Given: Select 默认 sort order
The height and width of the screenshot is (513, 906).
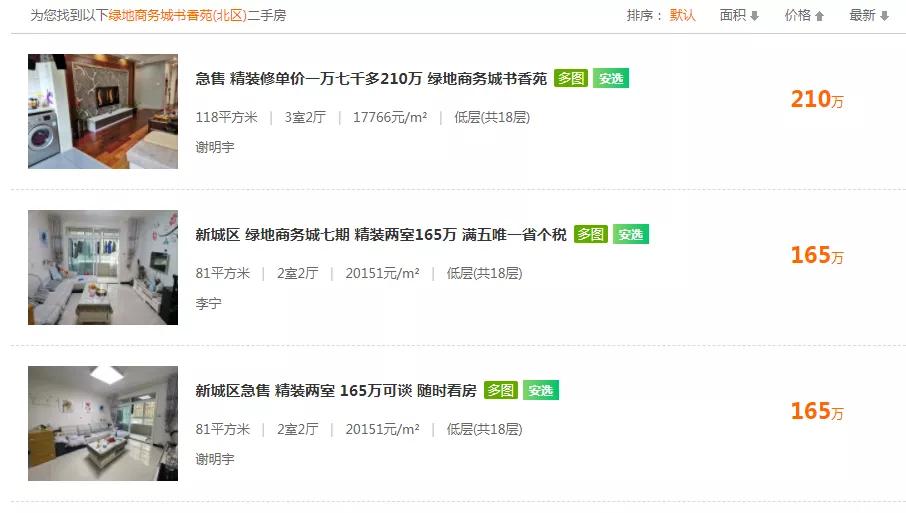Looking at the screenshot, I should [x=682, y=16].
